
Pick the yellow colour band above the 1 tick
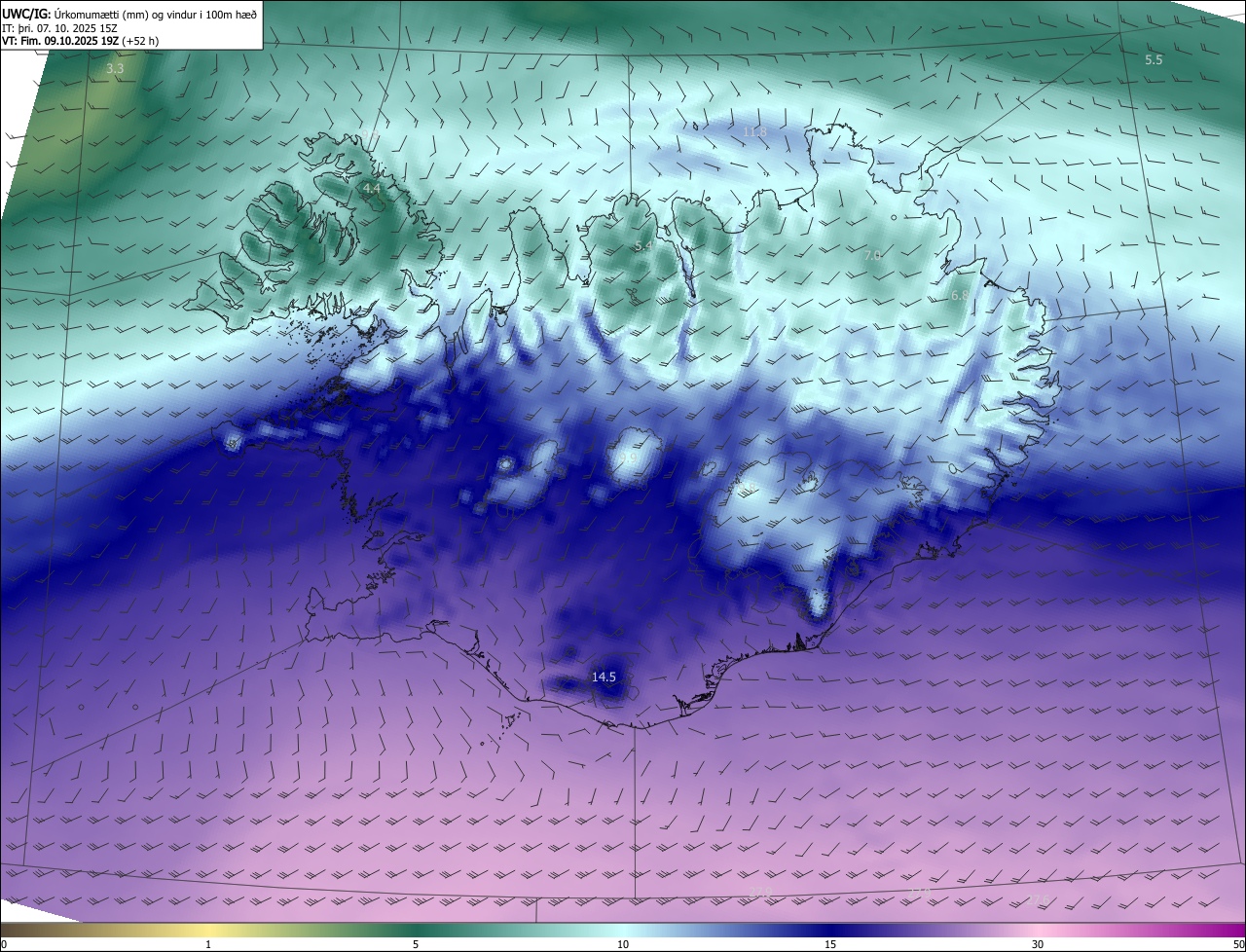point(208,930)
